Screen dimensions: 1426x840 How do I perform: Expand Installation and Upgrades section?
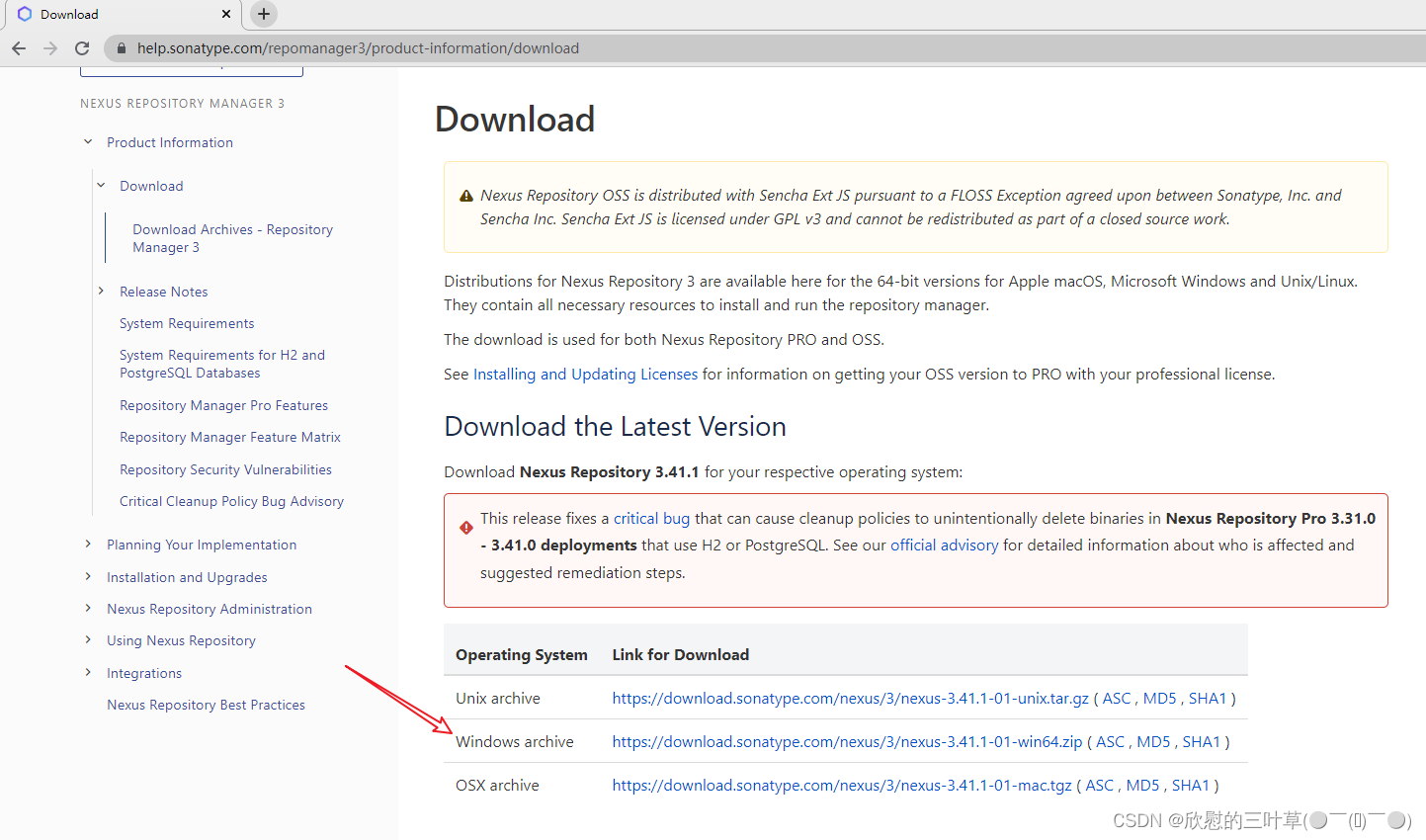88,577
